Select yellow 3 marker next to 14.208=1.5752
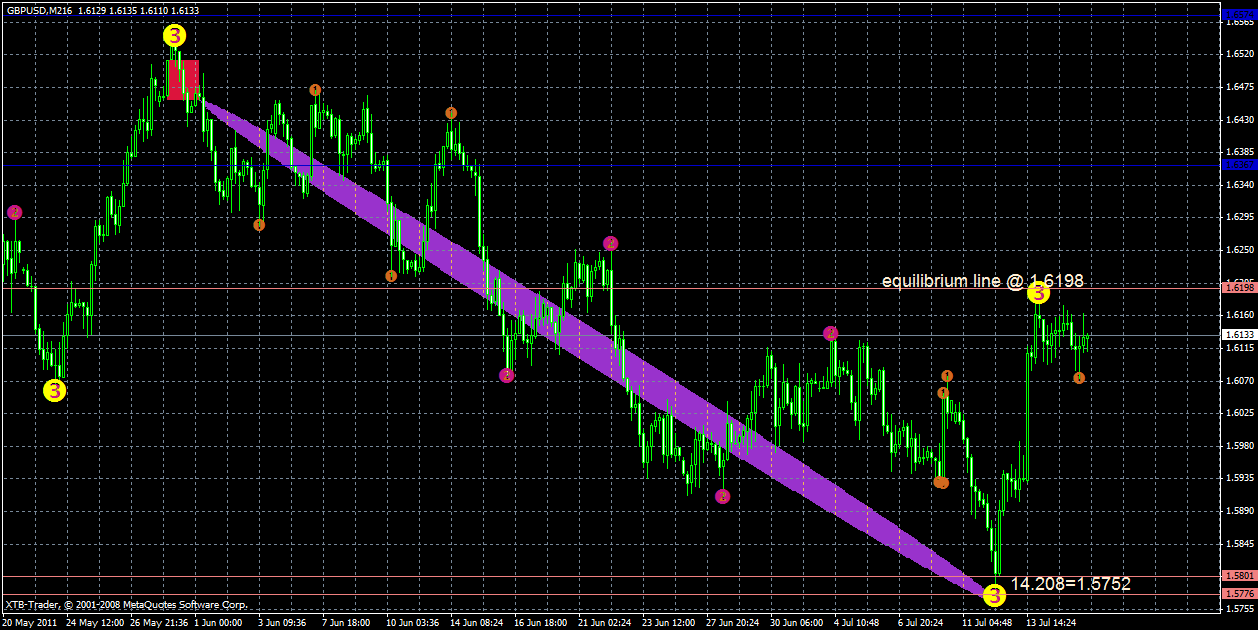This screenshot has height=630, width=1258. tap(994, 596)
